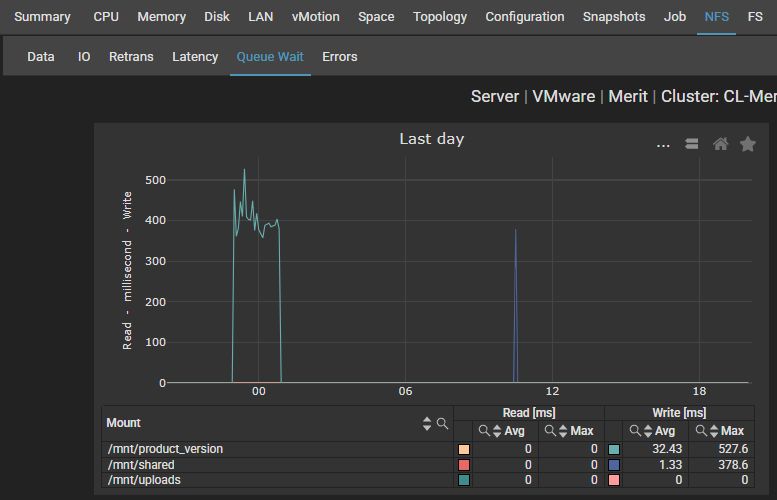
Task: Click the blue spike on the graph
Action: (x=516, y=300)
